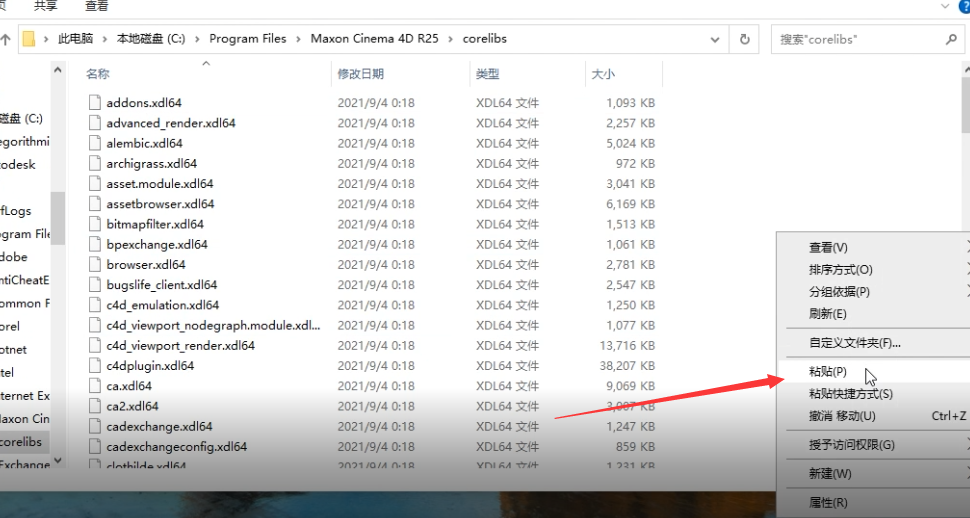Viewport: 970px width, 518px height.
Task: Choose 新建(W) in the context menu
Action: (873, 473)
